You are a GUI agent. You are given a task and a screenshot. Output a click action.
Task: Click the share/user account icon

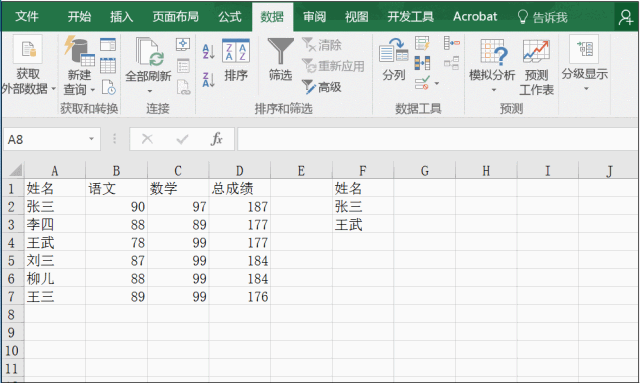coord(626,17)
